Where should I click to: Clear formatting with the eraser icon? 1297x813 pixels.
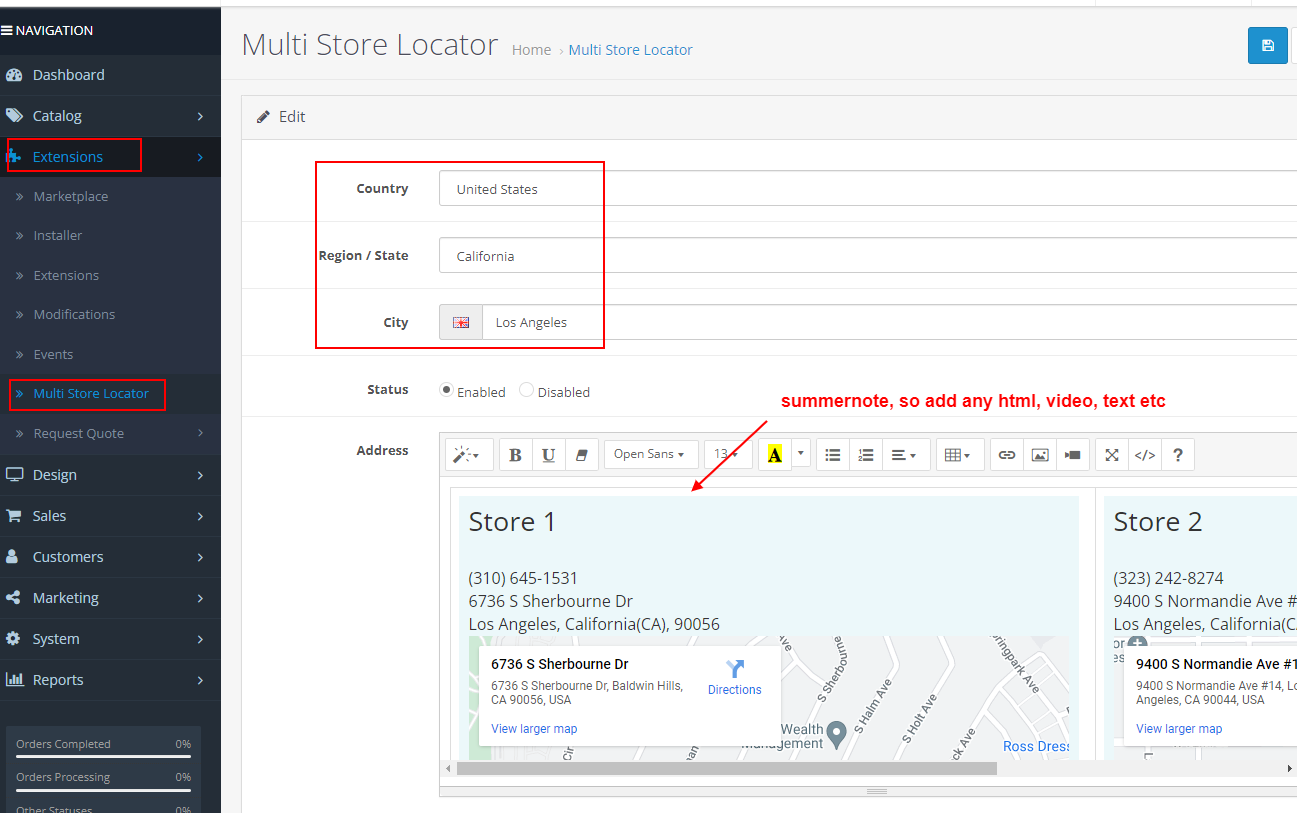tap(581, 454)
